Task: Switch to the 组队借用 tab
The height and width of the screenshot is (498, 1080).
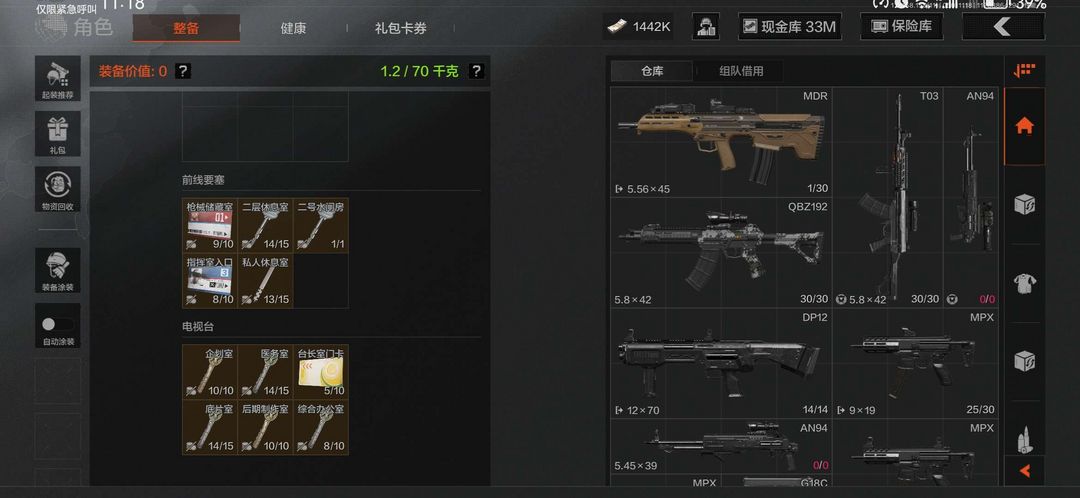Action: click(741, 71)
